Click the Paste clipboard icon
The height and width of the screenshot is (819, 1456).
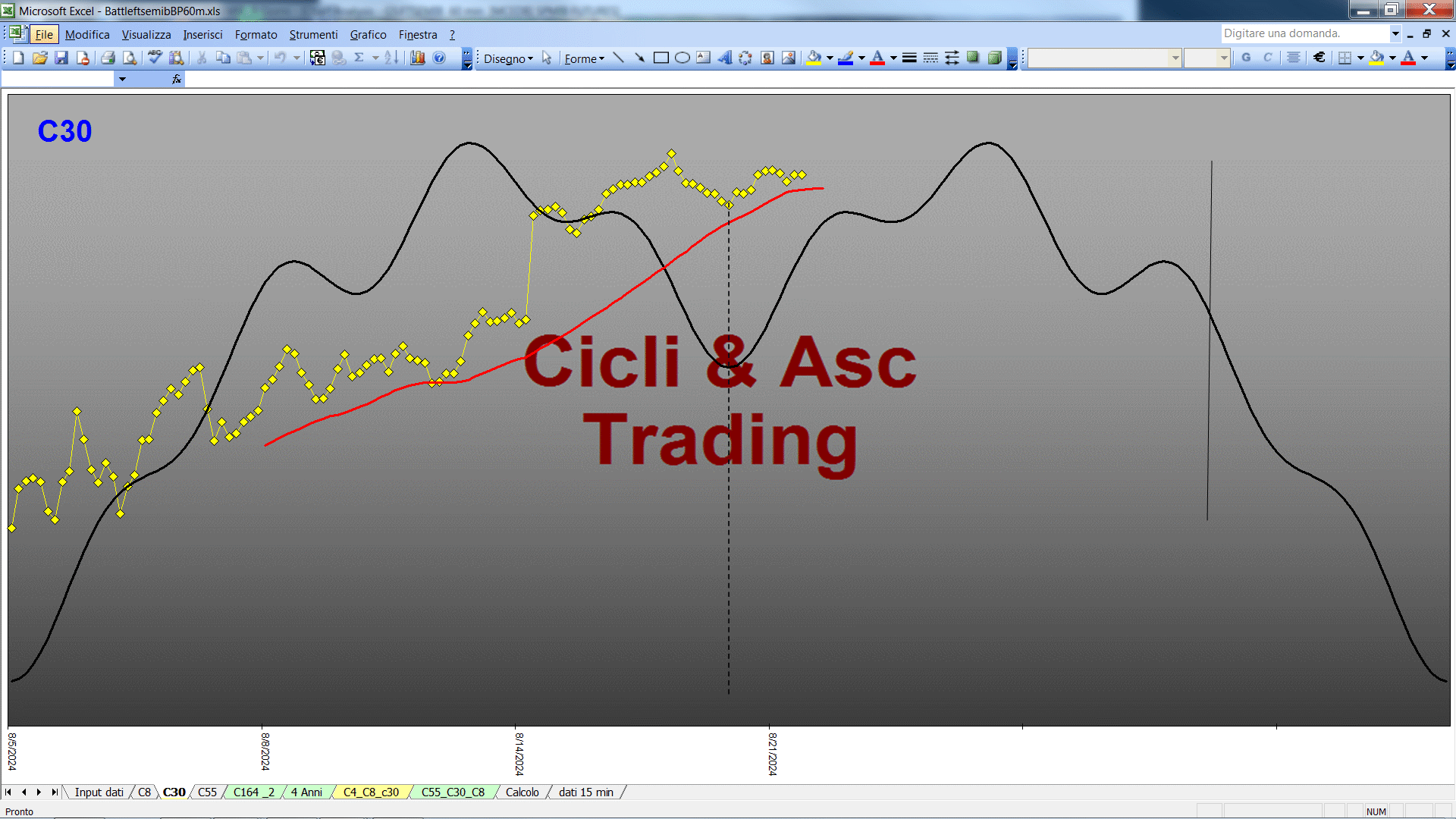244,58
